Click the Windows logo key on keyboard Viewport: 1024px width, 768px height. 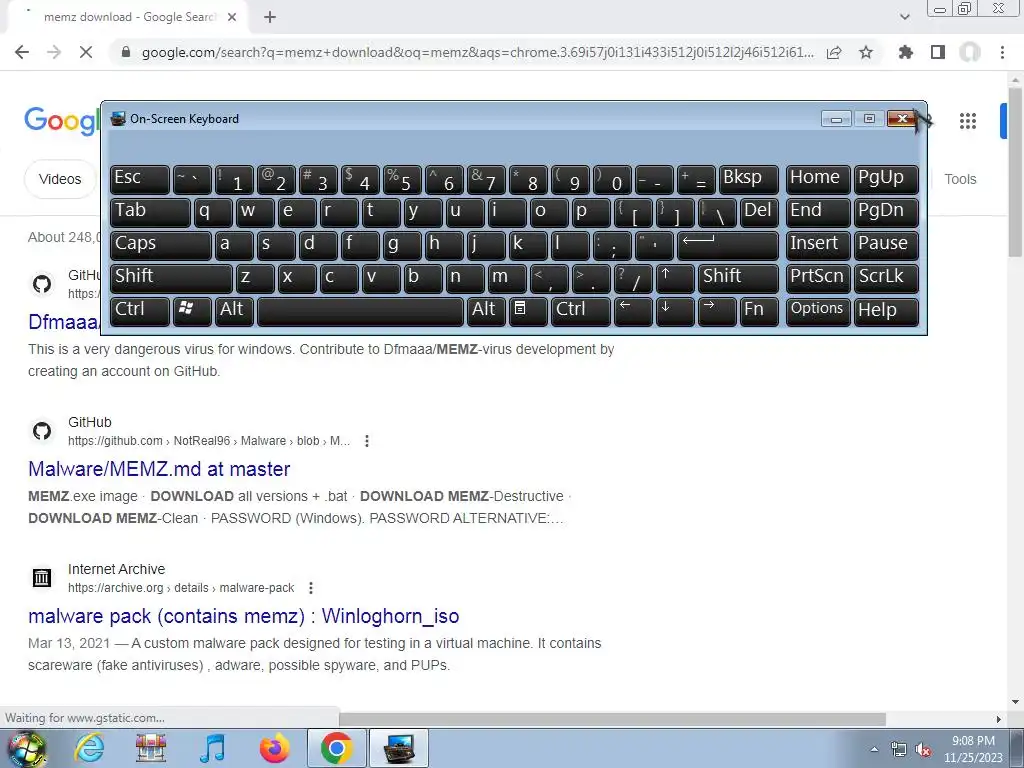pyautogui.click(x=192, y=311)
